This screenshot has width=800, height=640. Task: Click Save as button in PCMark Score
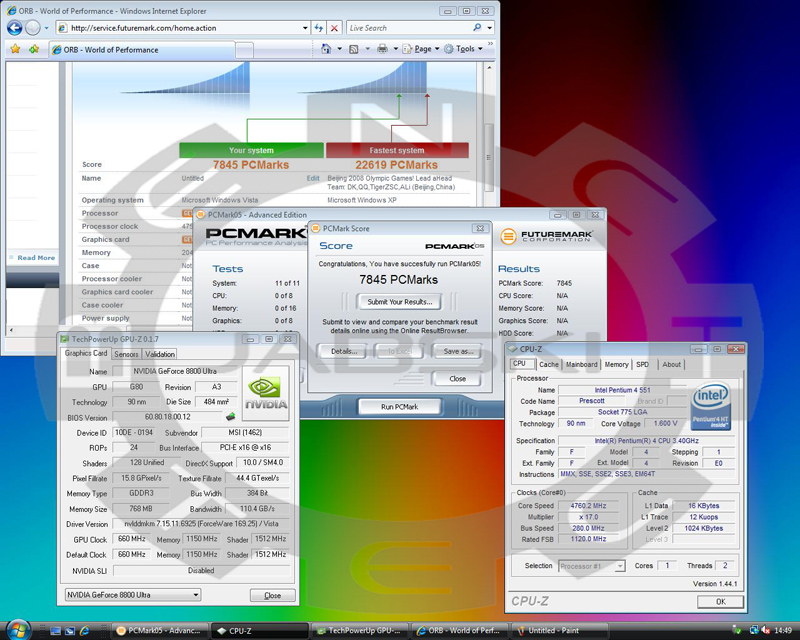click(458, 351)
